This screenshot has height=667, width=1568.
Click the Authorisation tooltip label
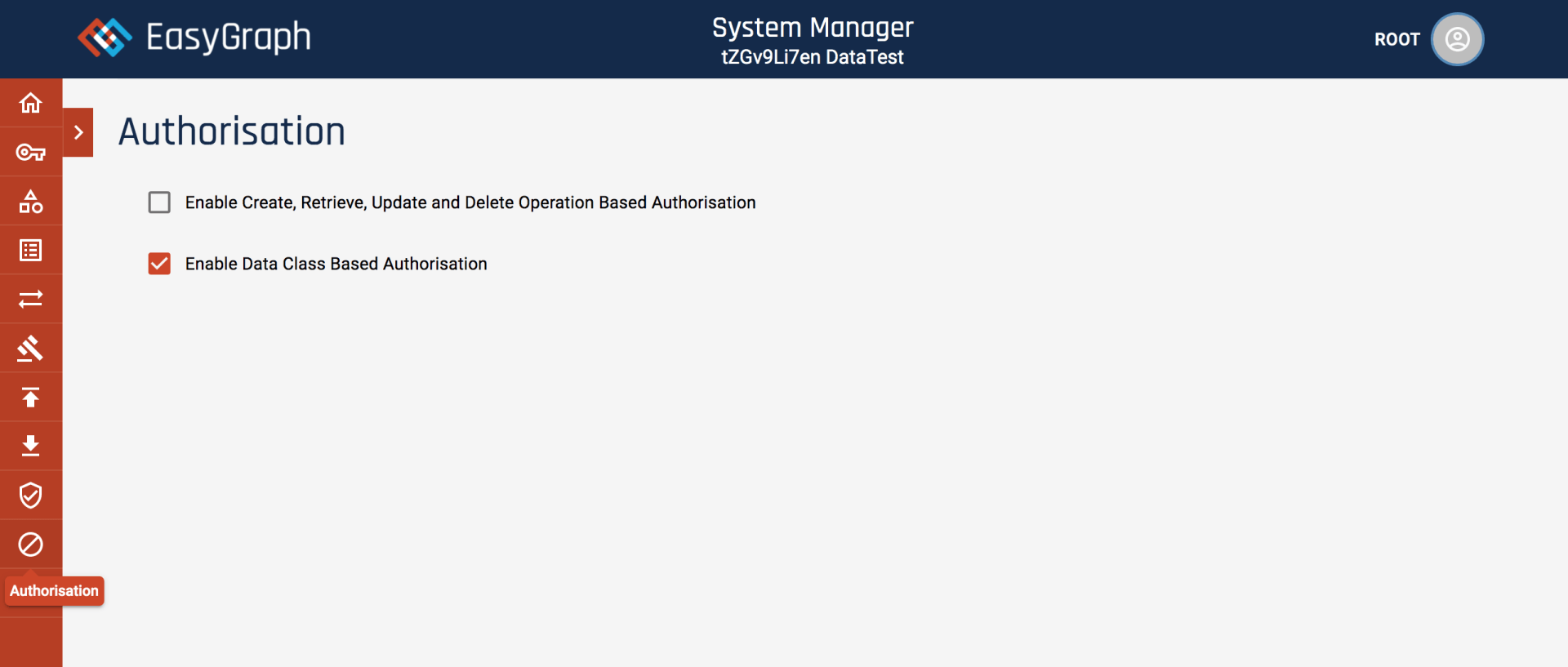[x=55, y=591]
